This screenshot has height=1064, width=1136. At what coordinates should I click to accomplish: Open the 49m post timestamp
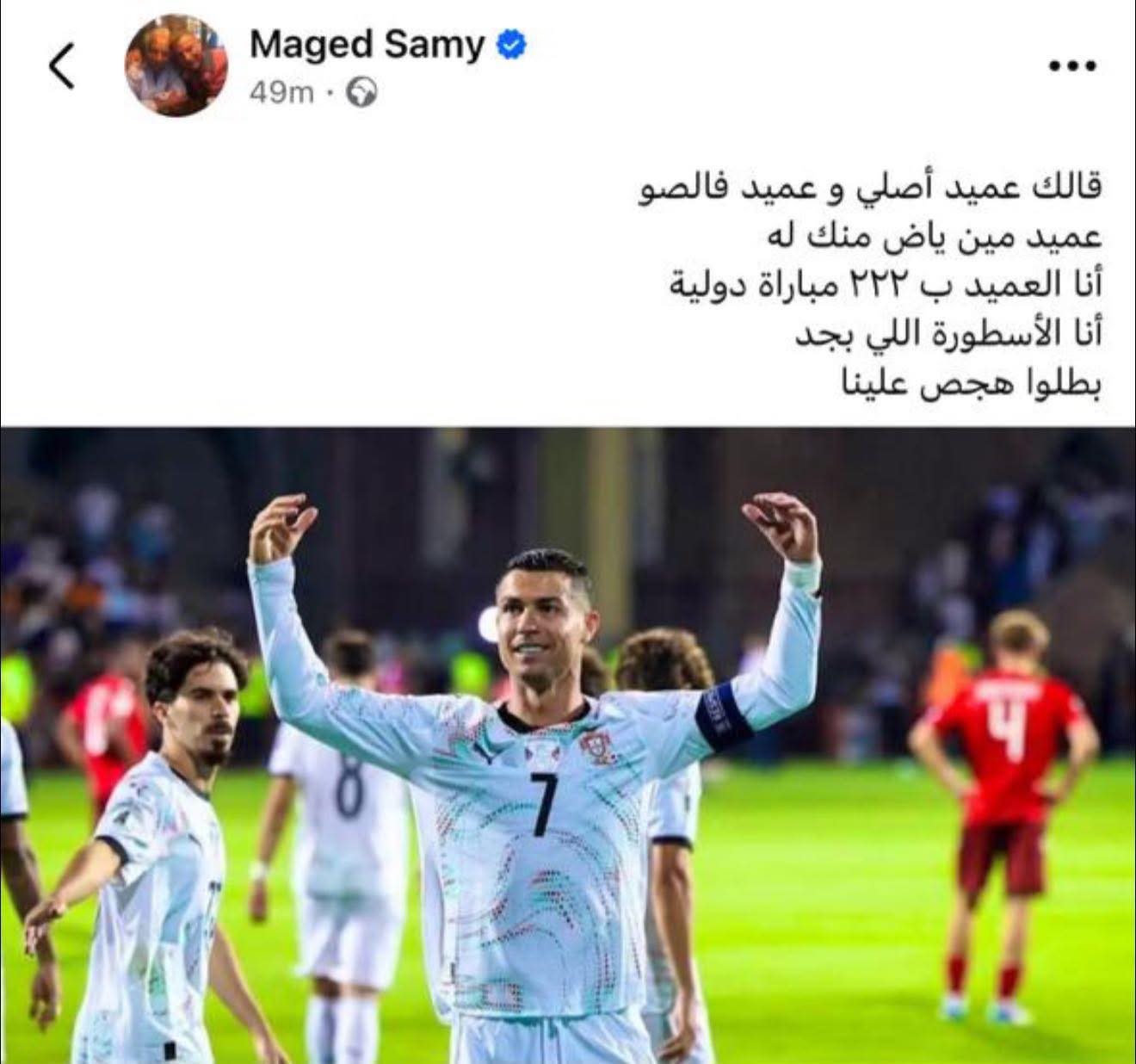tap(281, 93)
